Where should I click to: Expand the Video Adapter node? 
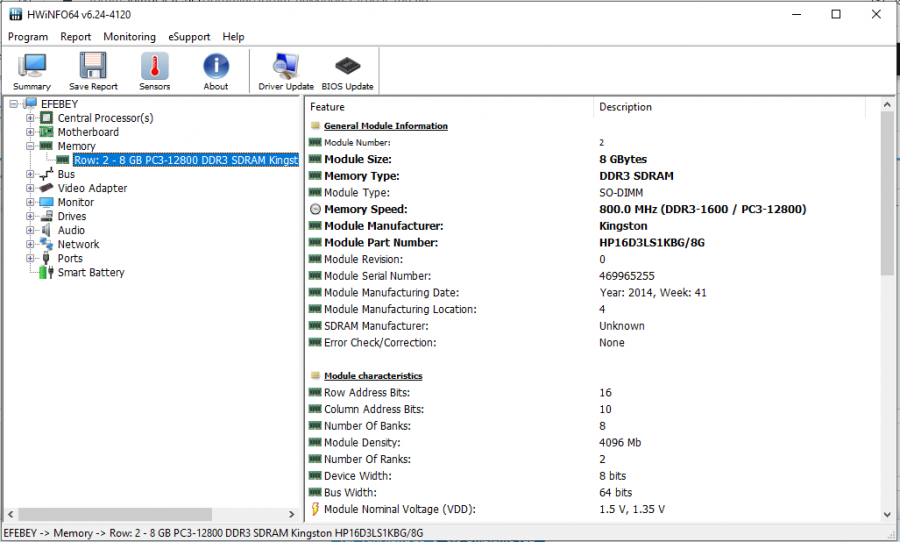30,188
